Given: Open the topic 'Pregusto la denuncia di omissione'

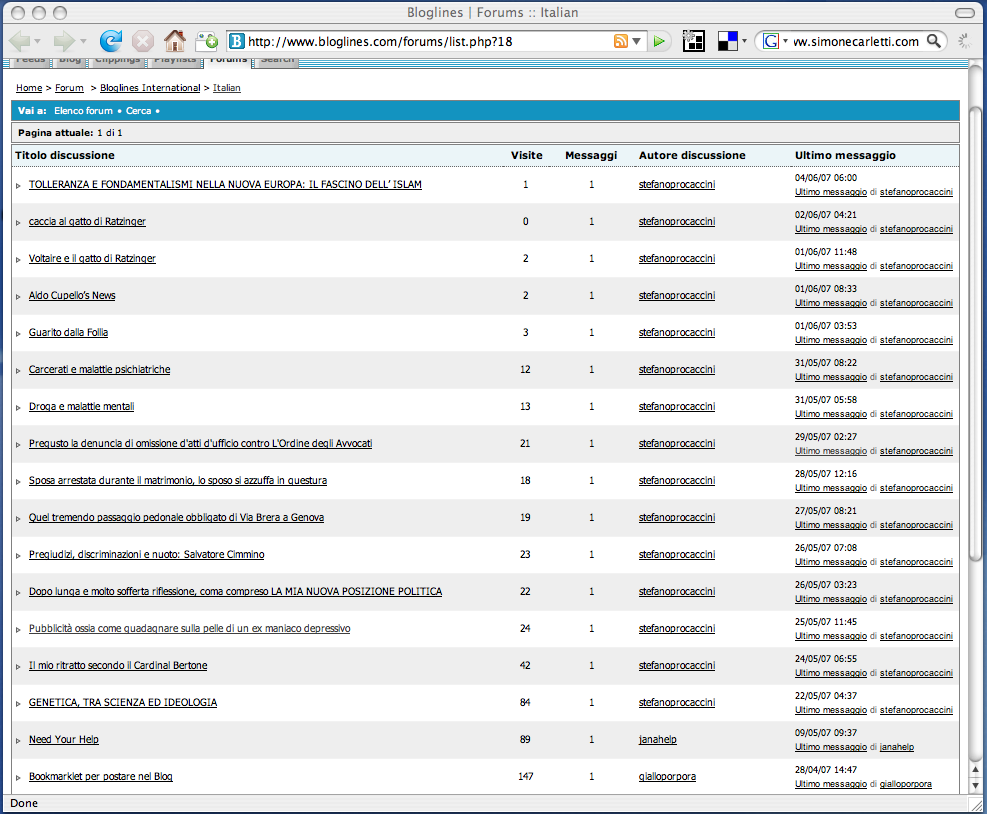Looking at the screenshot, I should click(200, 444).
